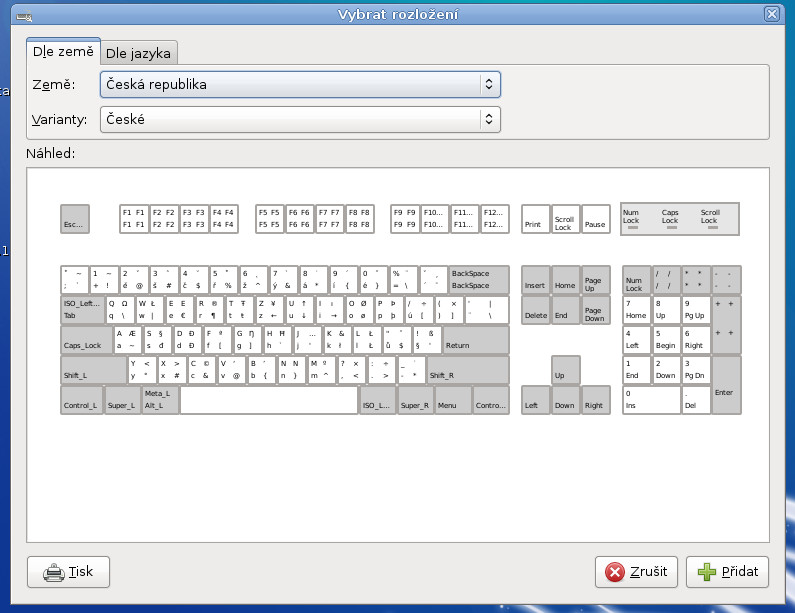Click the Tisk print button
This screenshot has width=795, height=613.
pyautogui.click(x=68, y=572)
